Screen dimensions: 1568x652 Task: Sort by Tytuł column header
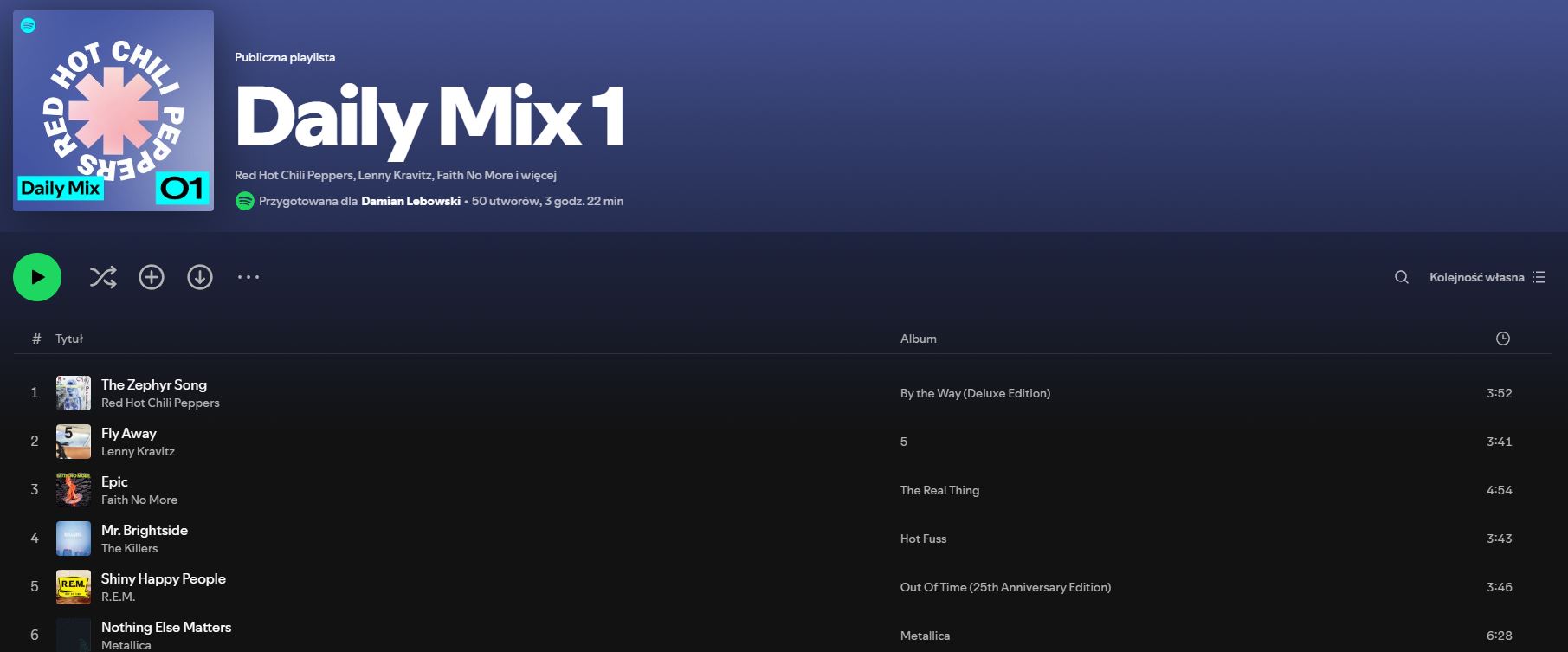(69, 339)
